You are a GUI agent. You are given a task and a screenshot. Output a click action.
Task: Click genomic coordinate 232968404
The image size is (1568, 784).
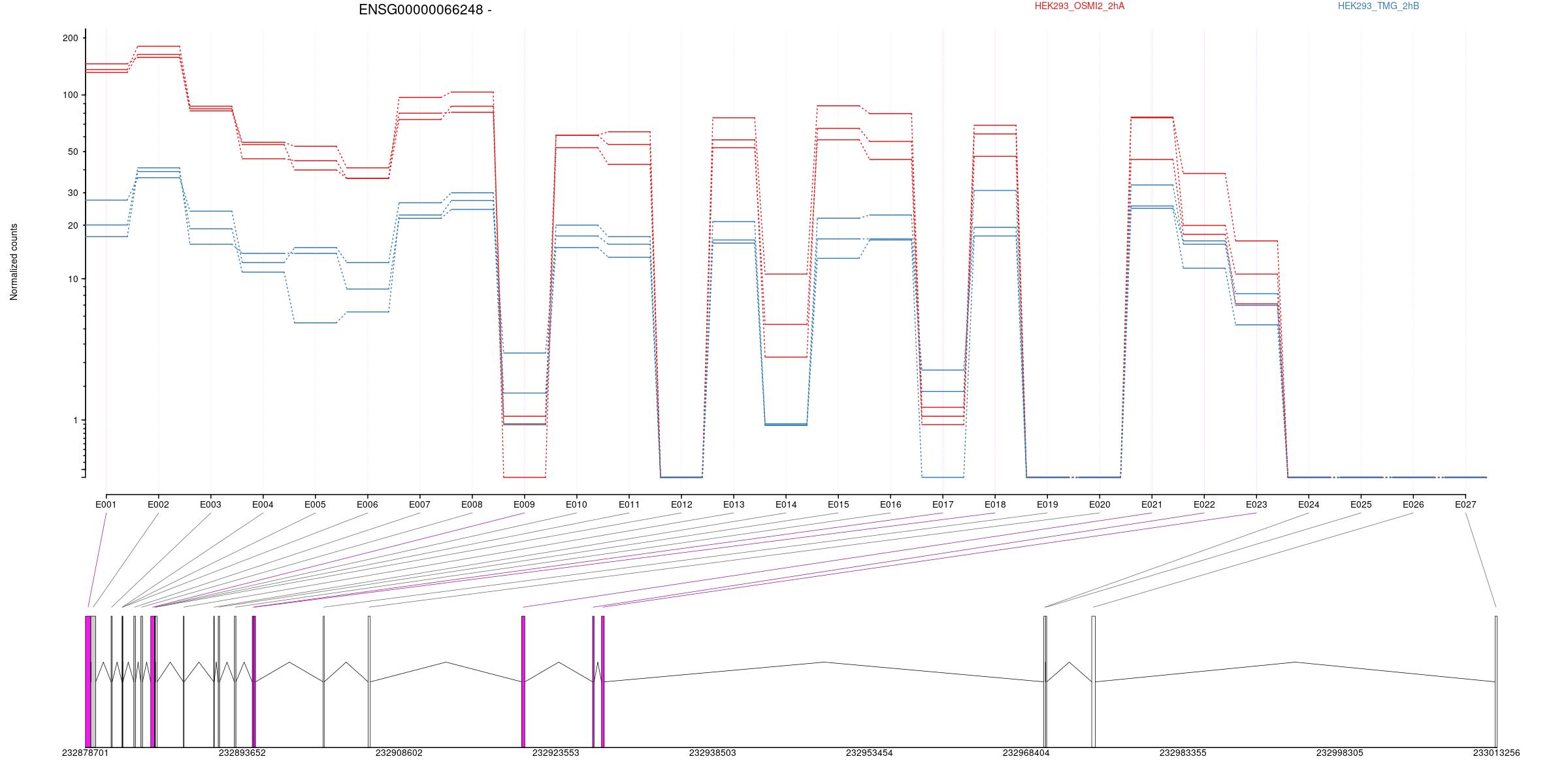pyautogui.click(x=1026, y=753)
